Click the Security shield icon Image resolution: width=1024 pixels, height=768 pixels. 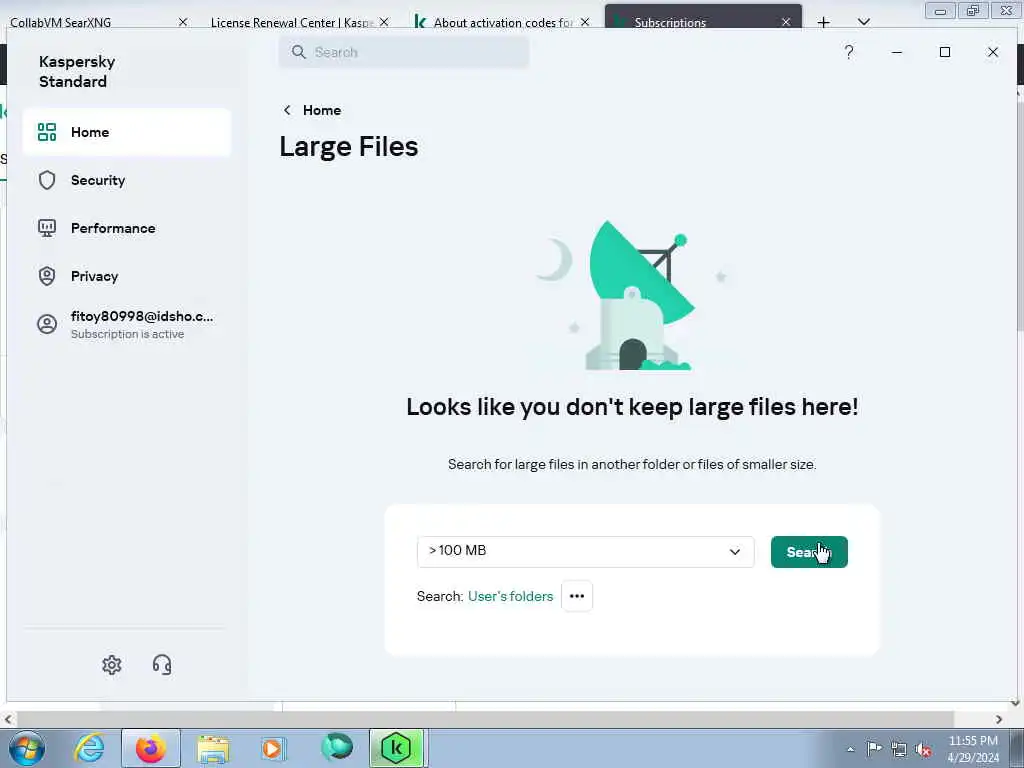coord(47,180)
